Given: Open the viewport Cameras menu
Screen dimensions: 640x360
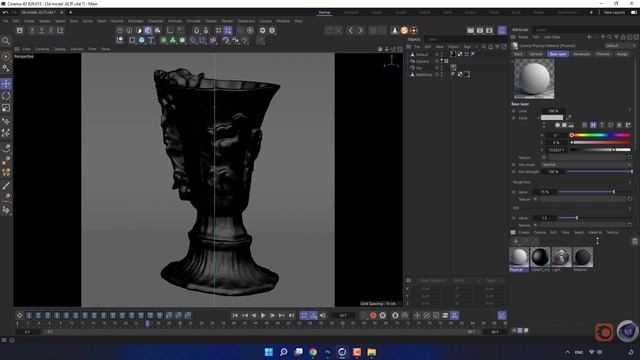Looking at the screenshot, I should (42, 49).
